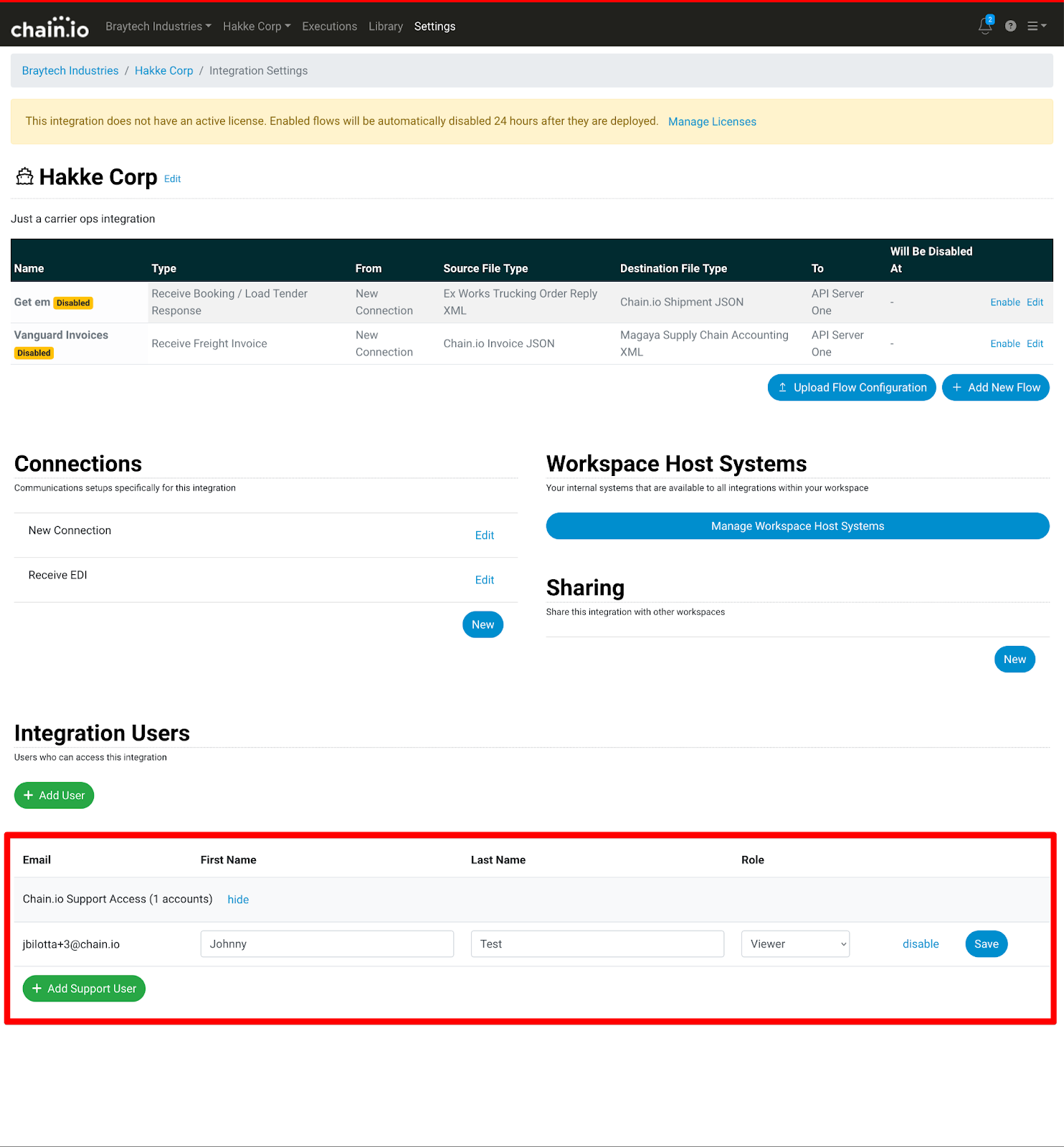
Task: Enable the Vanguard Invoices flow
Action: point(1005,344)
